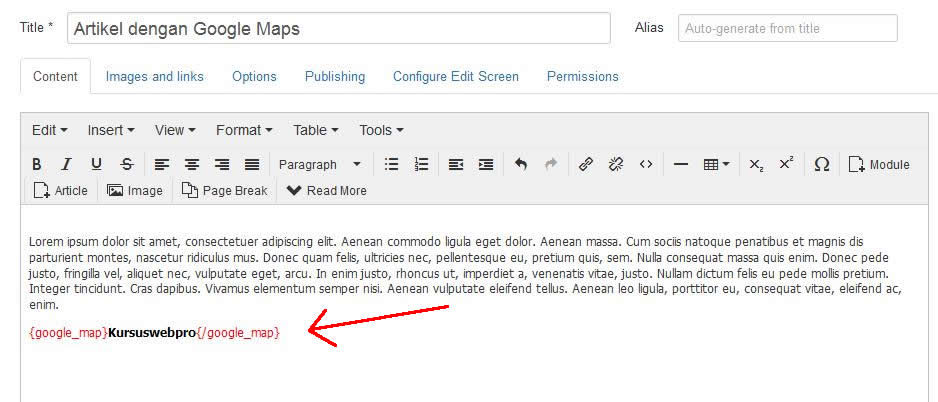
Task: Toggle Underline formatting button
Action: [96, 165]
